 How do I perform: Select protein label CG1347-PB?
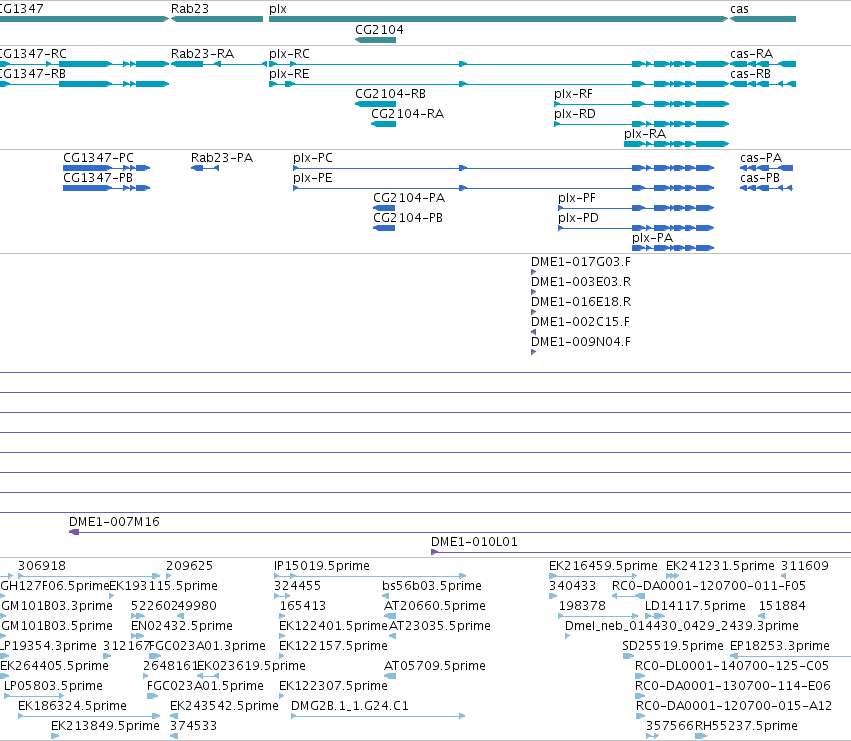pos(98,178)
